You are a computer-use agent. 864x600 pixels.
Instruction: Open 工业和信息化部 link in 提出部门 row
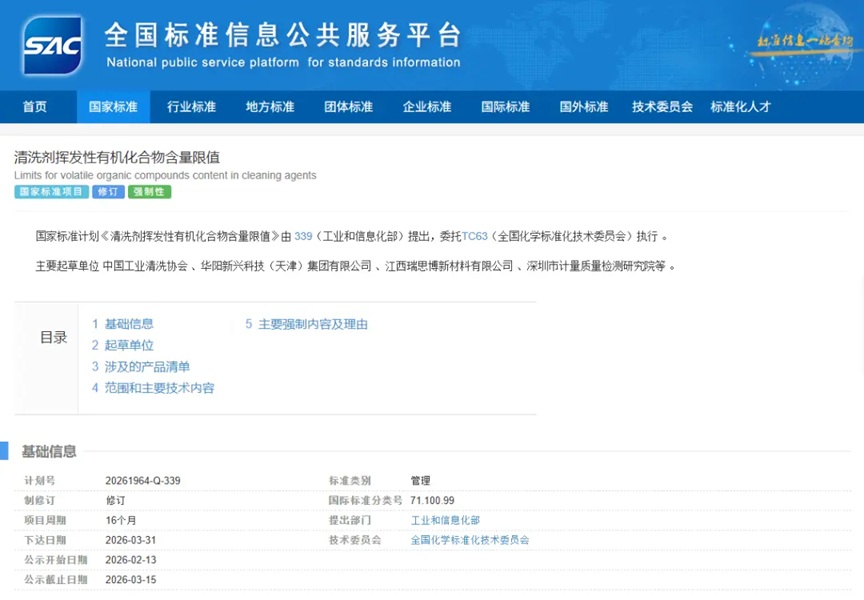445,520
